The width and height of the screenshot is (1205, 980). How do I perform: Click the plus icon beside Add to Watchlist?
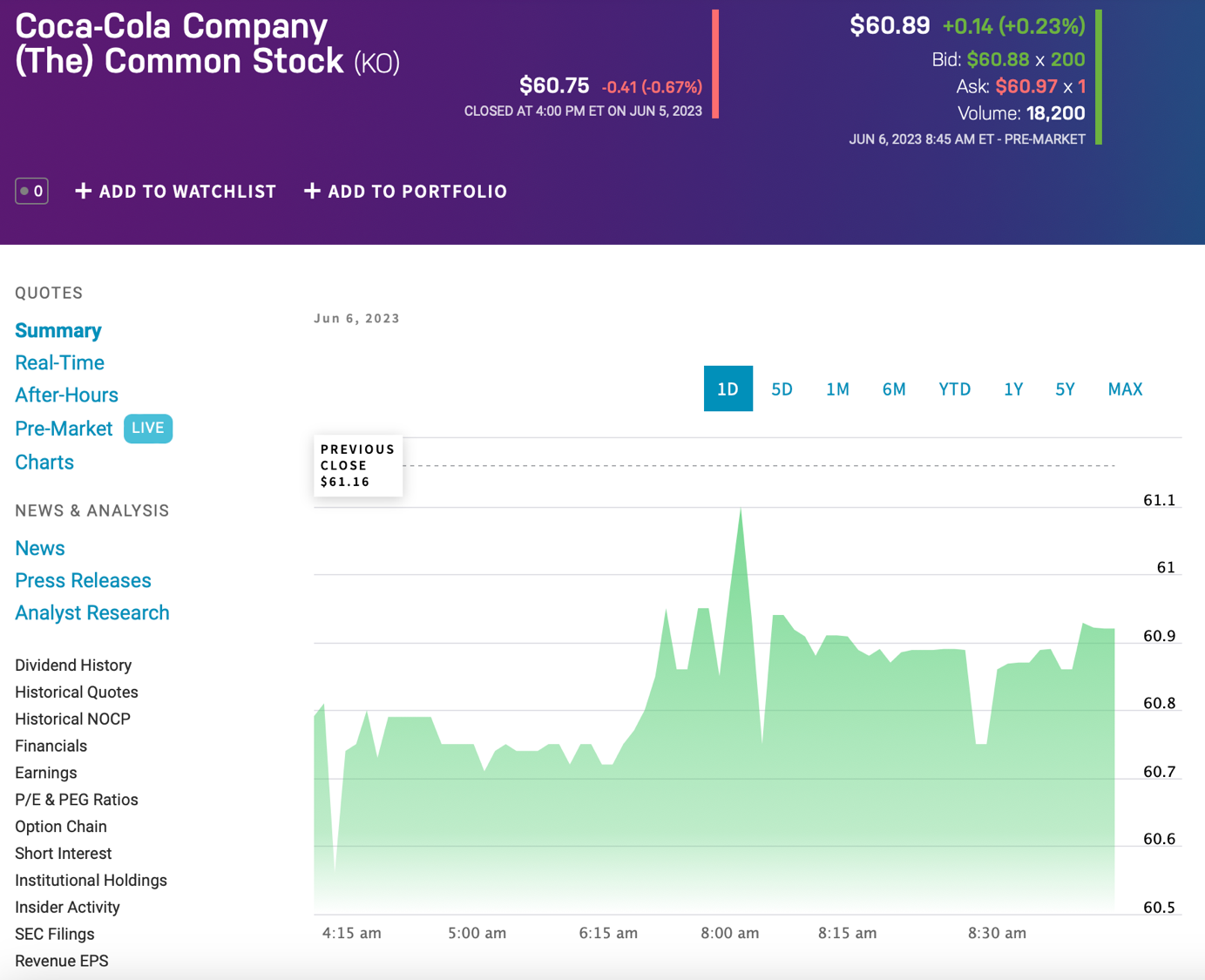83,191
